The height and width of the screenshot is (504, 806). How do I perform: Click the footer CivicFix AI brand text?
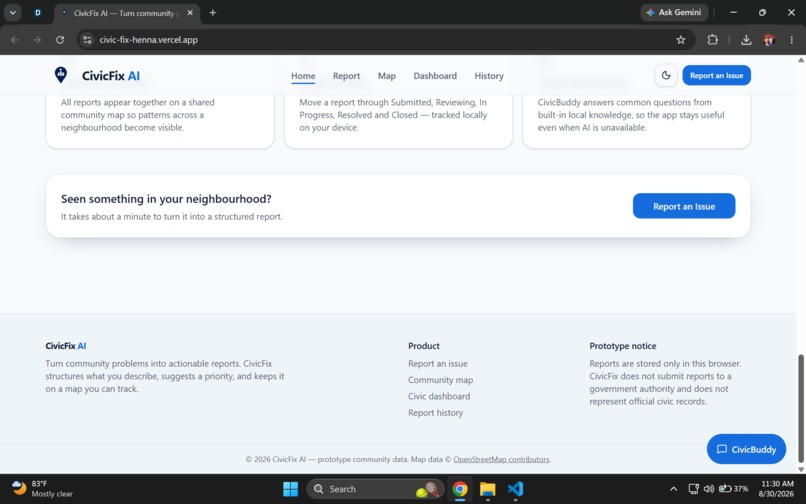[x=66, y=346]
